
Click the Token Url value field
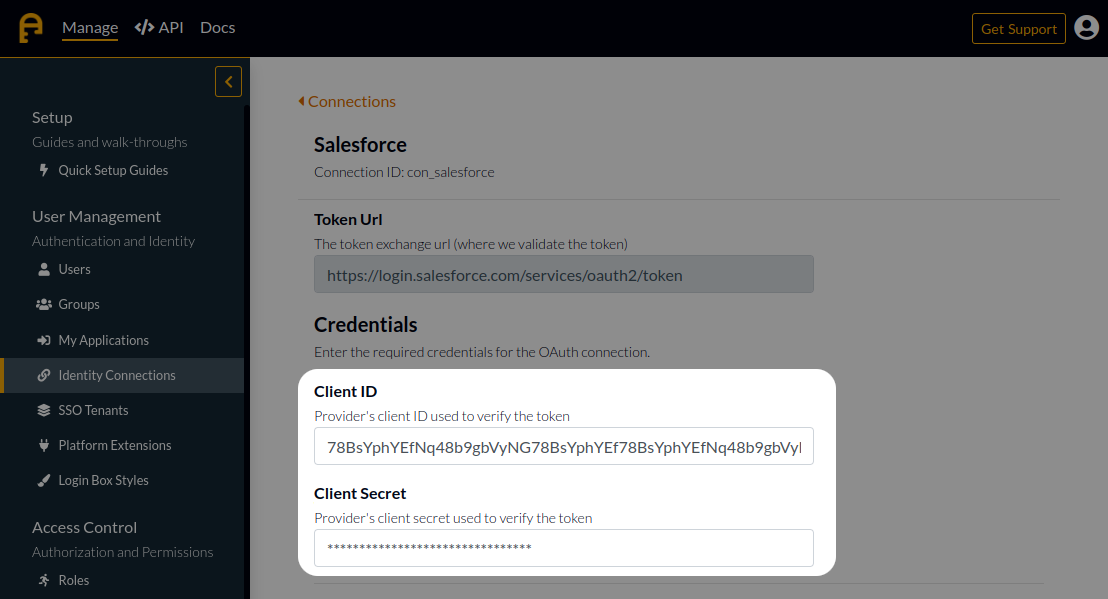pyautogui.click(x=563, y=274)
